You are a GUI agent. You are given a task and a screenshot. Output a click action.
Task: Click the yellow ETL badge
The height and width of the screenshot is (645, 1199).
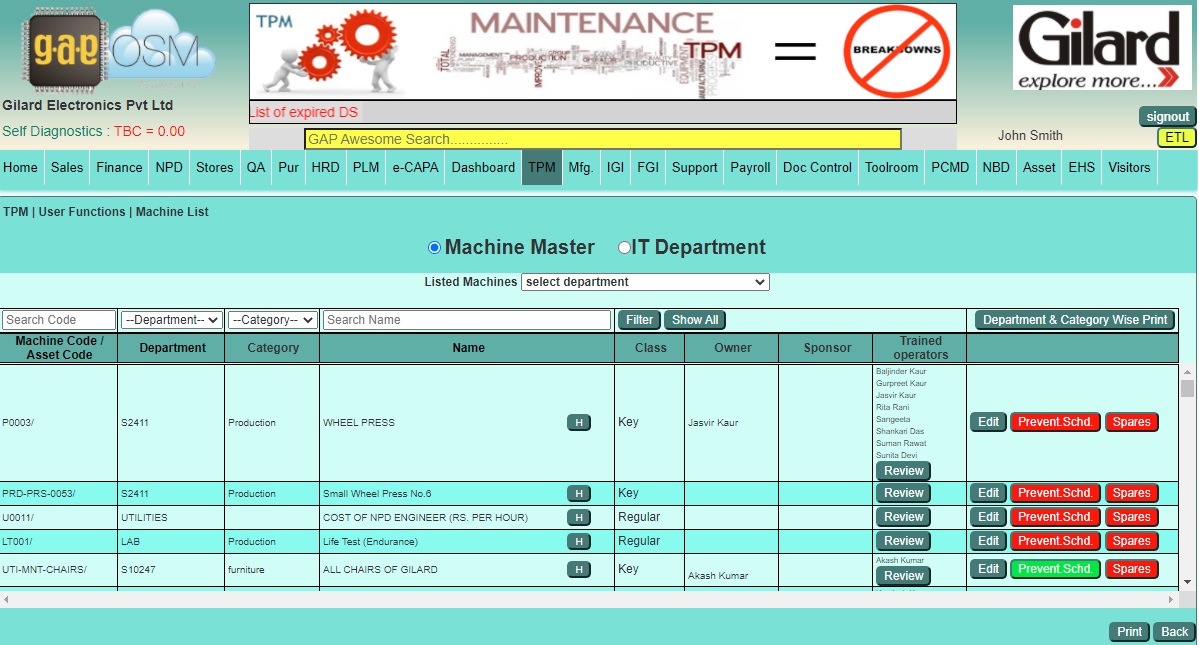coord(1176,138)
